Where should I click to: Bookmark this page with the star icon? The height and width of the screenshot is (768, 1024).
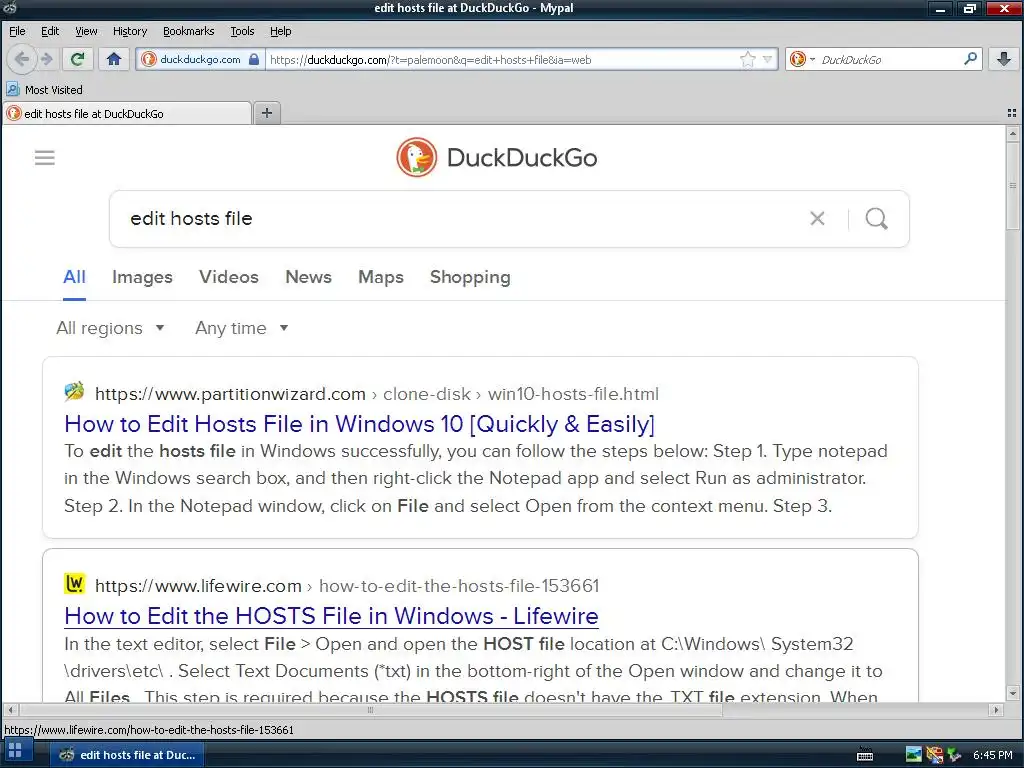(748, 59)
